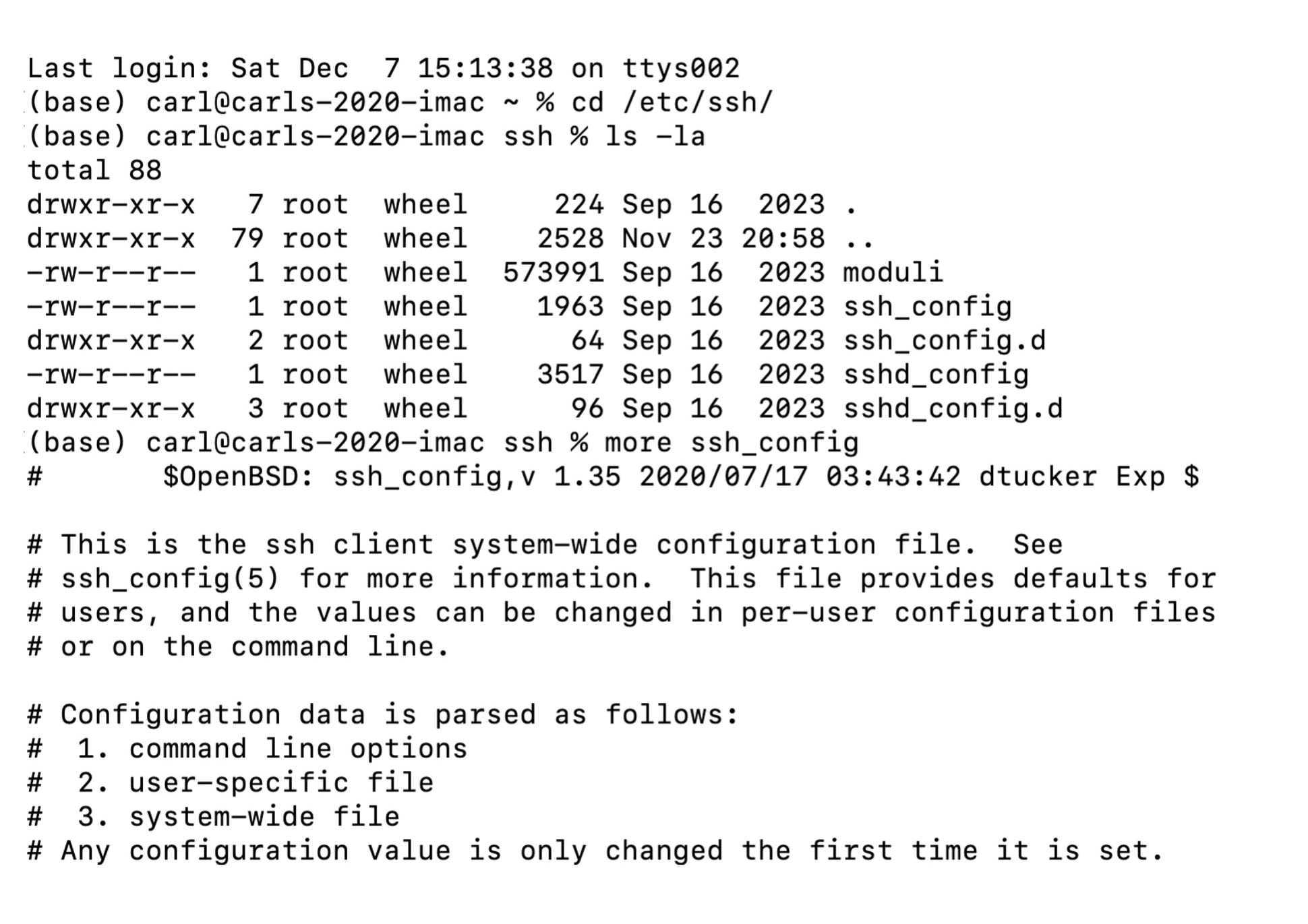
Task: Click the ssh_config.d directory name
Action: (x=944, y=340)
